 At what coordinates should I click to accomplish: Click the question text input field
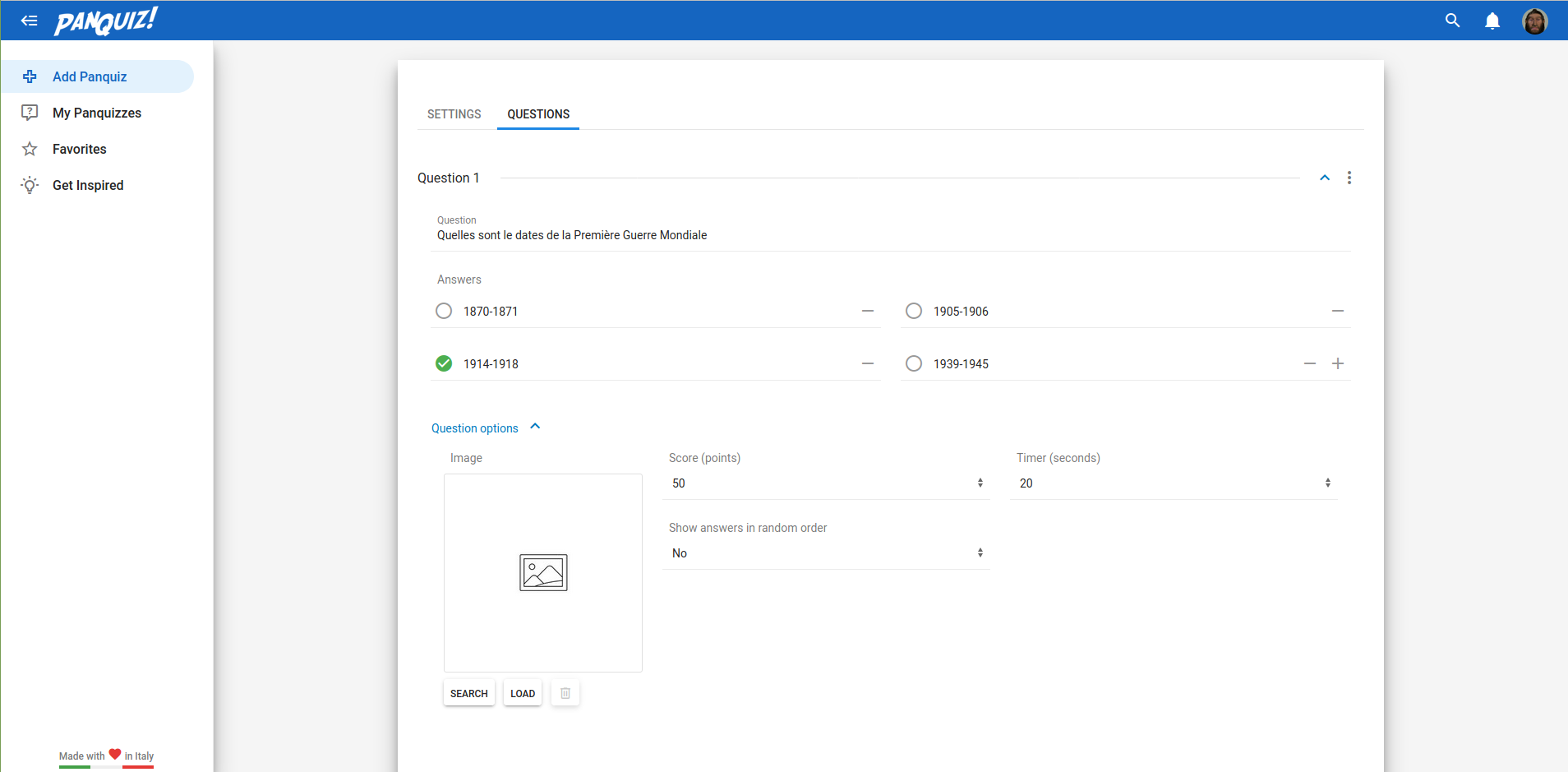point(892,235)
